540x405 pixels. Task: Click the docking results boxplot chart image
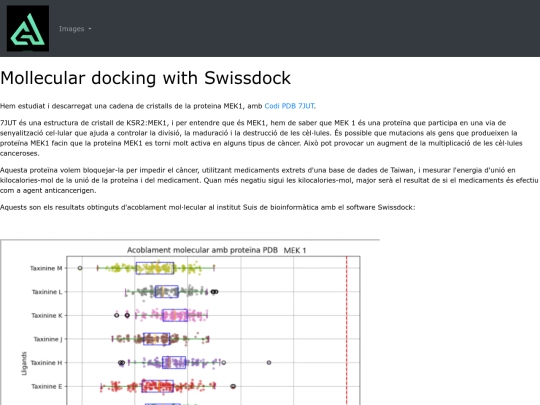[x=190, y=322]
